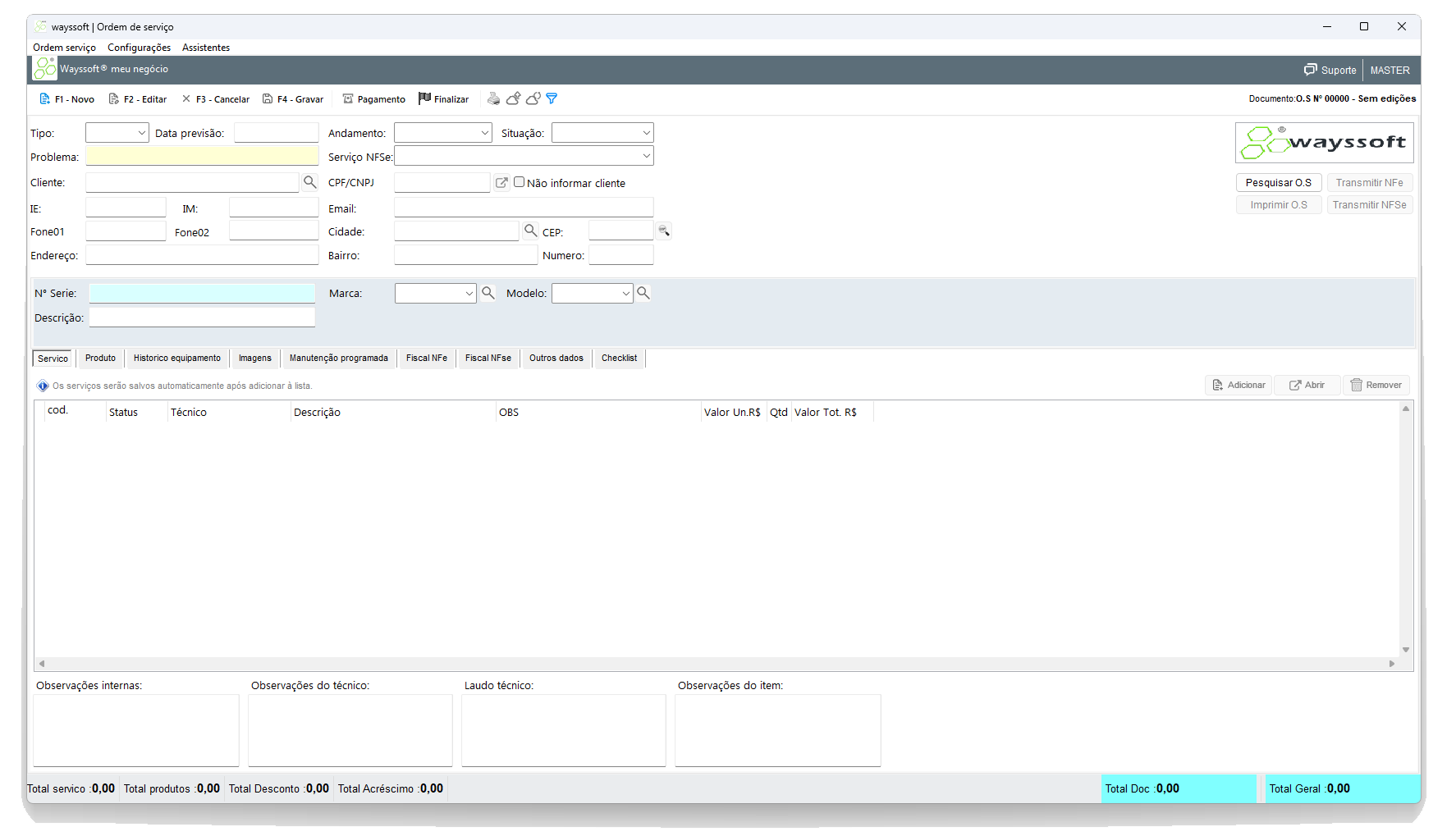Open the Assistentes menu
This screenshot has width=1456, height=836.
click(206, 48)
